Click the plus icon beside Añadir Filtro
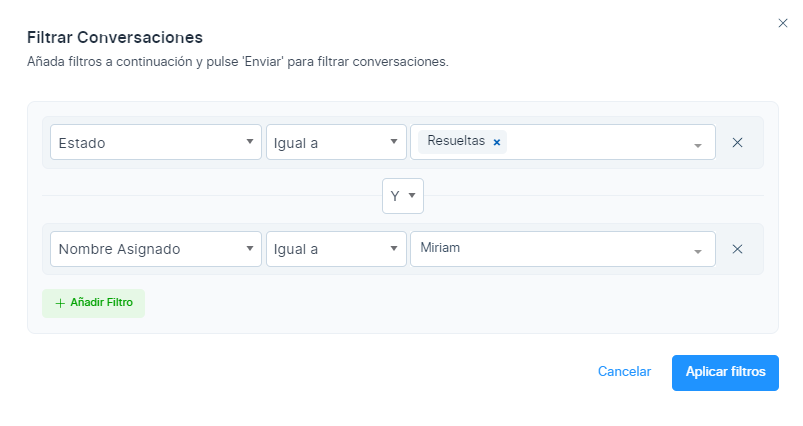Viewport: 803px width, 426px height. [60, 303]
